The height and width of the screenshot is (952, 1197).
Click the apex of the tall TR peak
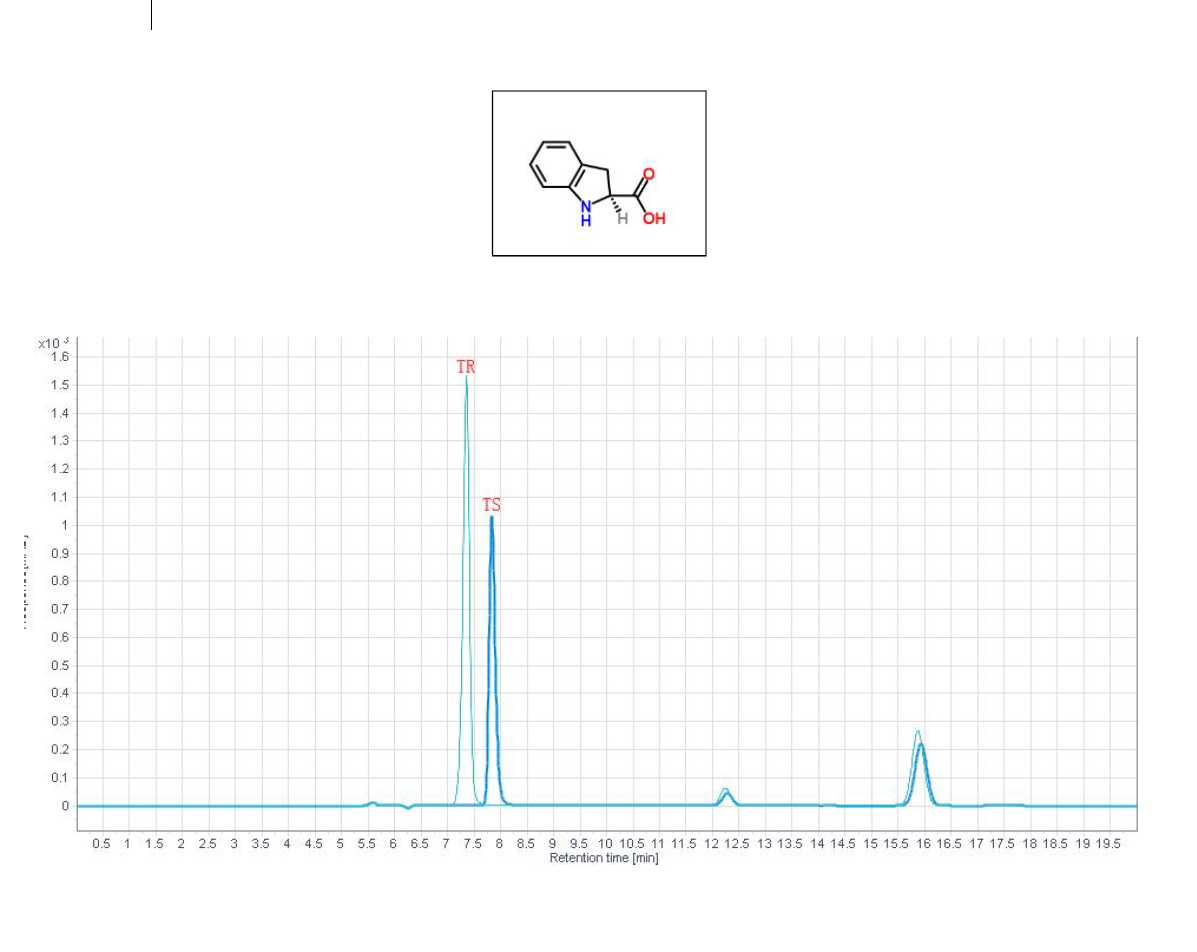466,378
